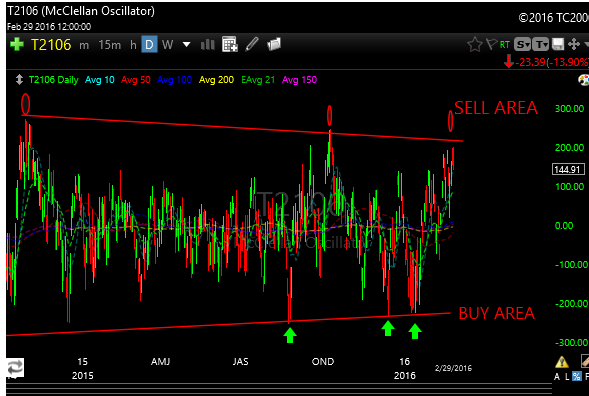Image resolution: width=589 pixels, height=396 pixels.
Task: Click the yellow warning triangle icon
Action: click(x=562, y=362)
